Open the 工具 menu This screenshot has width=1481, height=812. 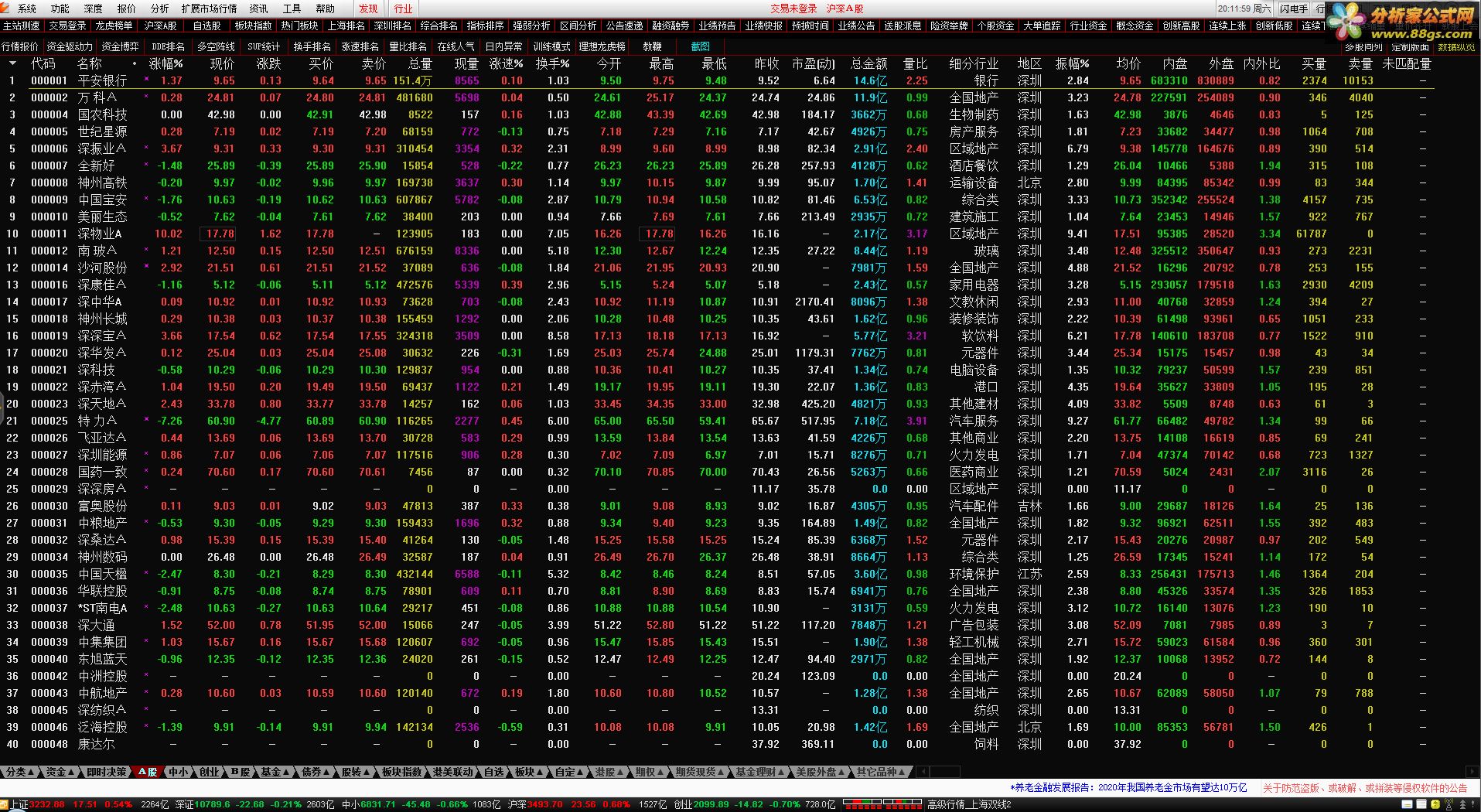(292, 9)
